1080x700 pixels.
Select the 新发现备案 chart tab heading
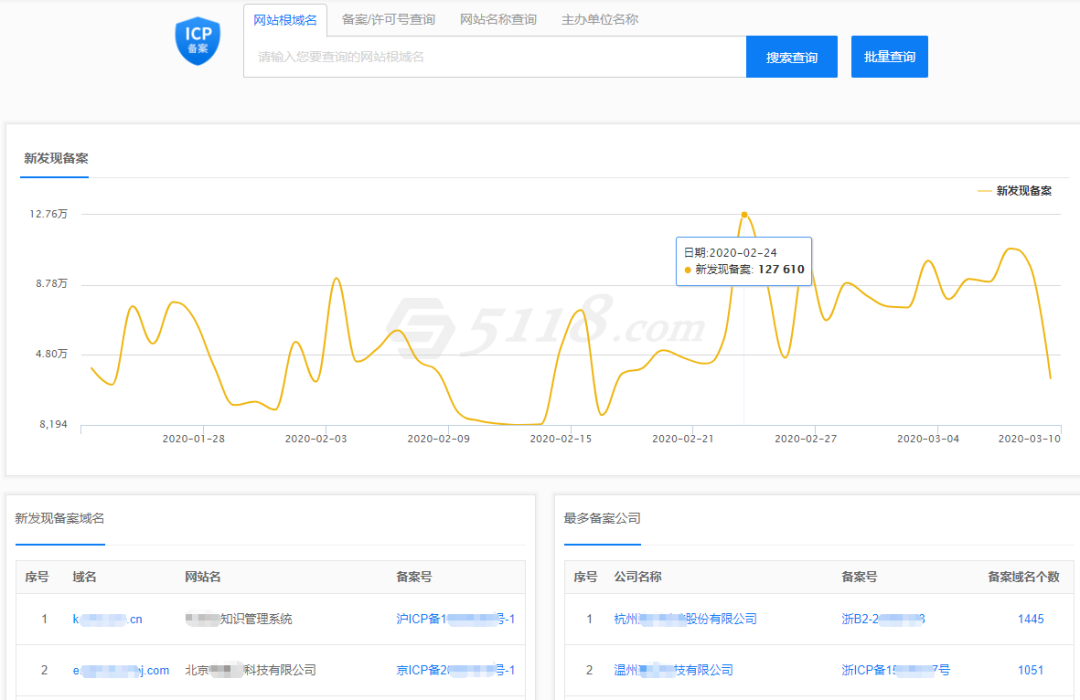coord(56,158)
